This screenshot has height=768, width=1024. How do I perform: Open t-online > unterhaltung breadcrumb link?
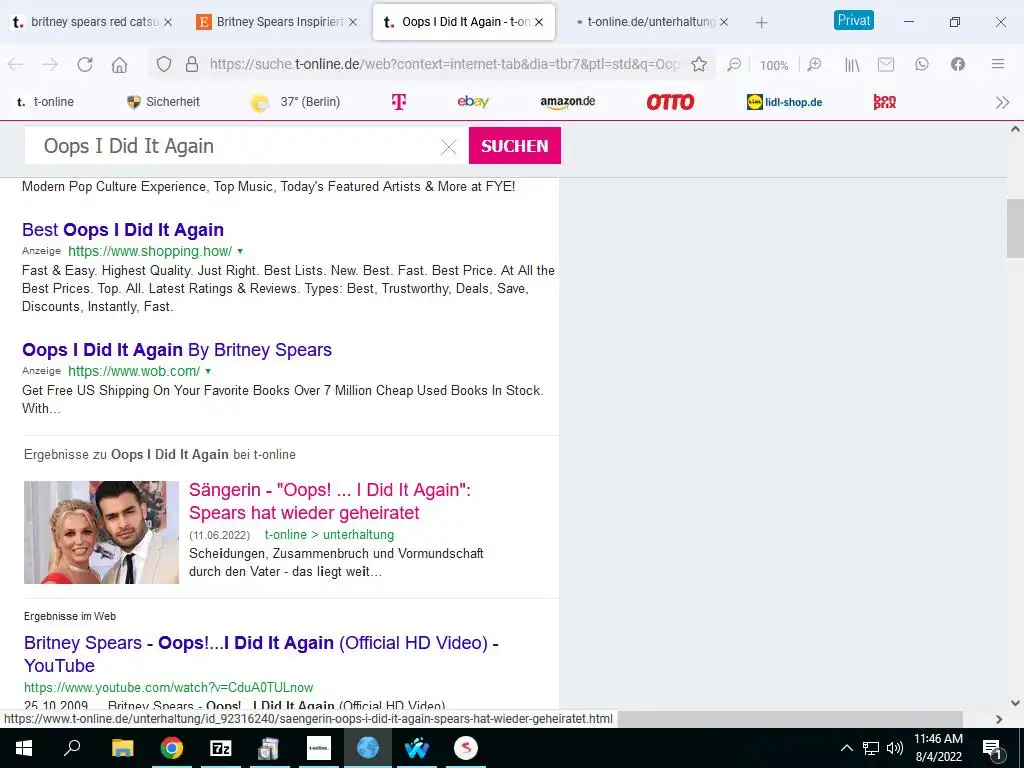(329, 535)
